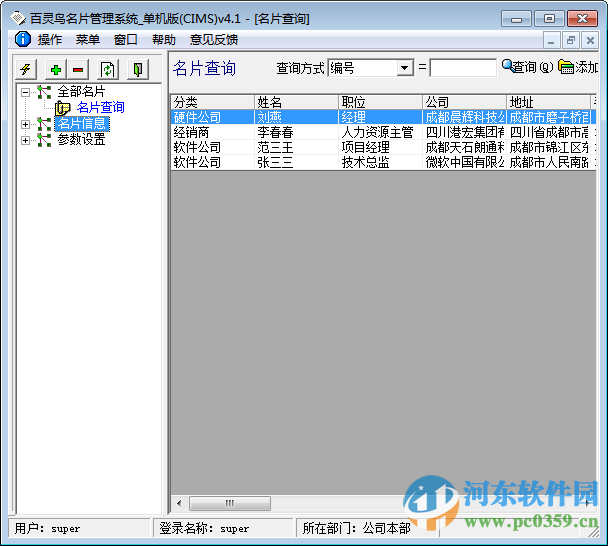Minimize the inner child window
Image resolution: width=608 pixels, height=546 pixels.
pos(551,40)
